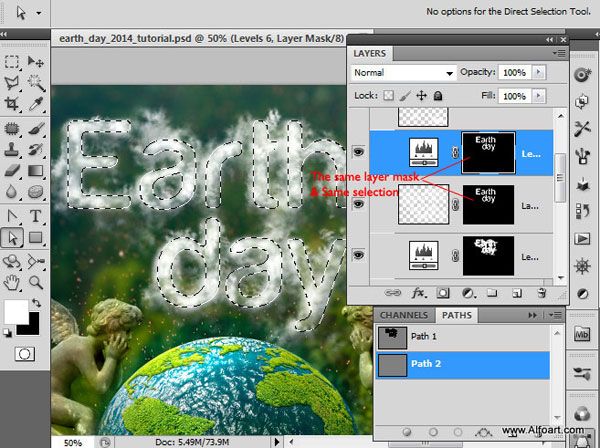Toggle lock image pixels
The height and width of the screenshot is (448, 600).
pos(405,95)
